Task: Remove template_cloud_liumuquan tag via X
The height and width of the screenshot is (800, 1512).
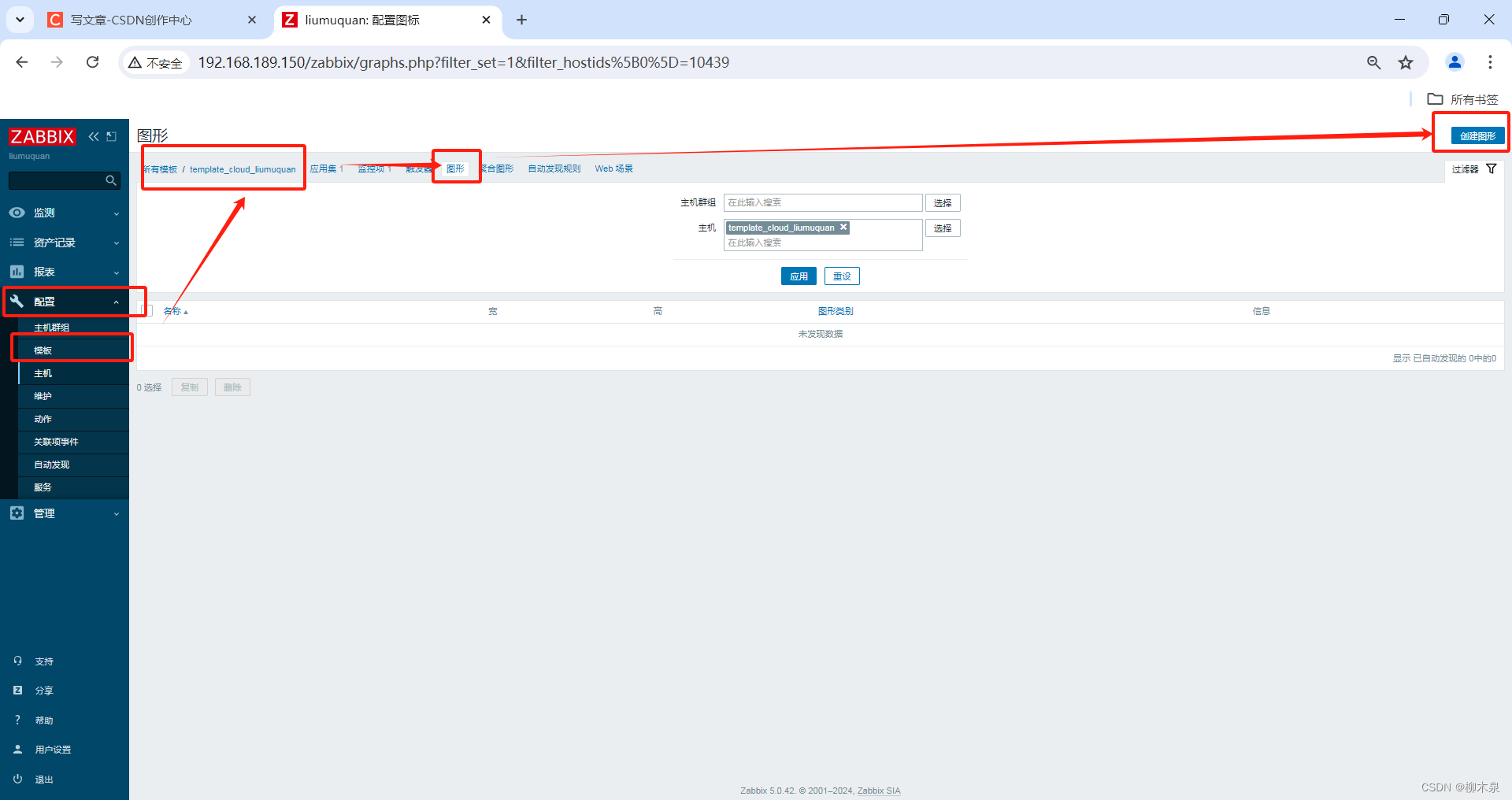Action: (x=843, y=227)
